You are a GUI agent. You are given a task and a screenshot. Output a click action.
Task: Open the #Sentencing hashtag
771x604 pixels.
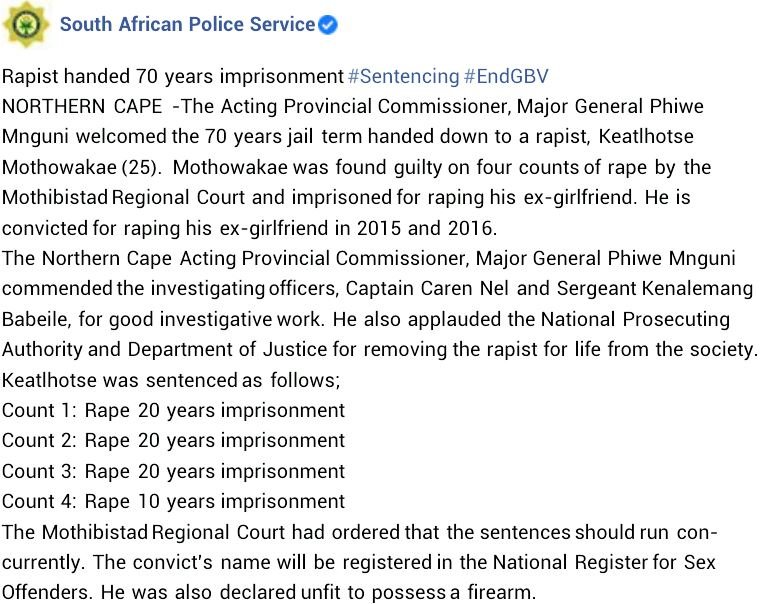tap(403, 76)
